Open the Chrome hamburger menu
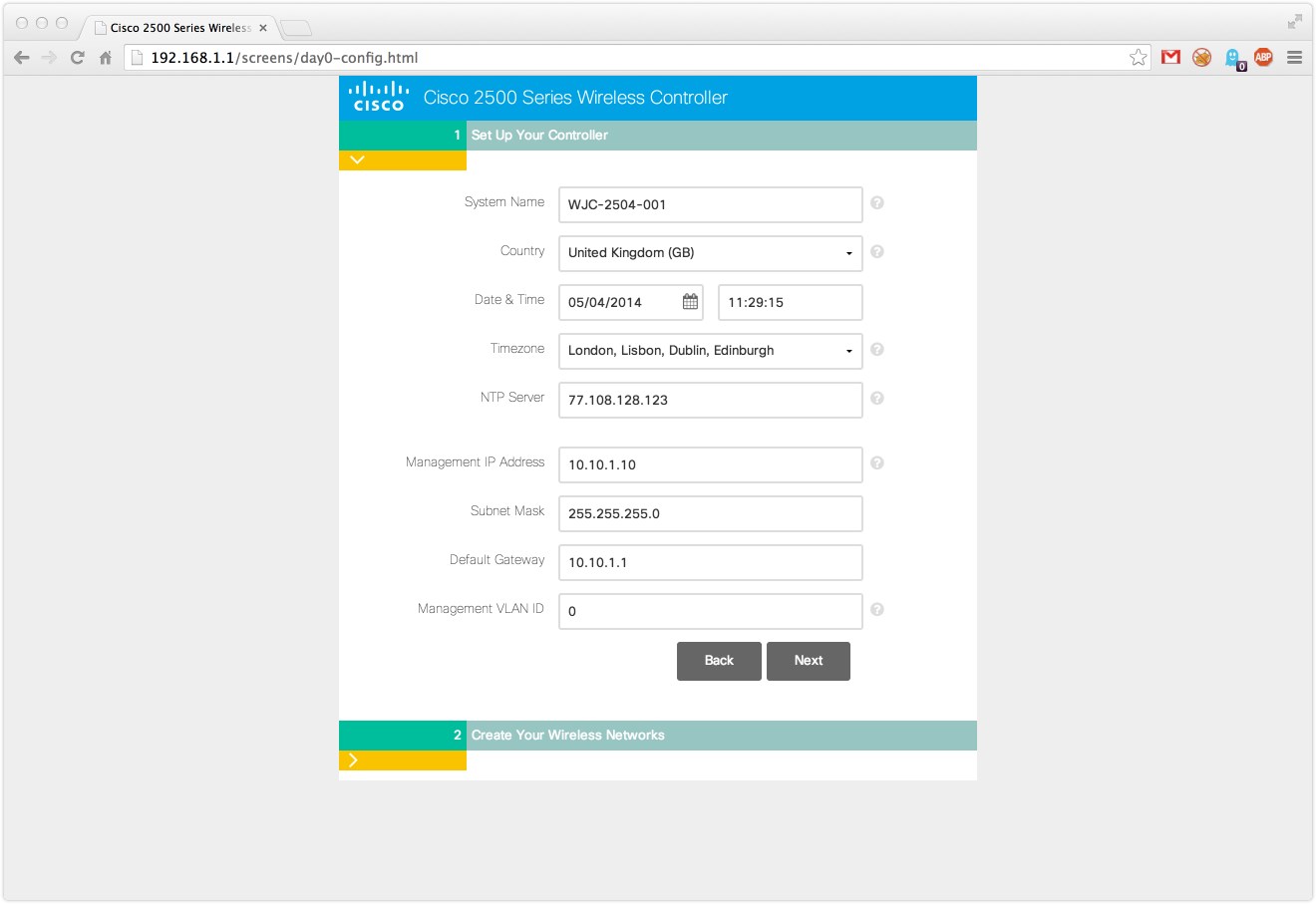 pos(1295,58)
